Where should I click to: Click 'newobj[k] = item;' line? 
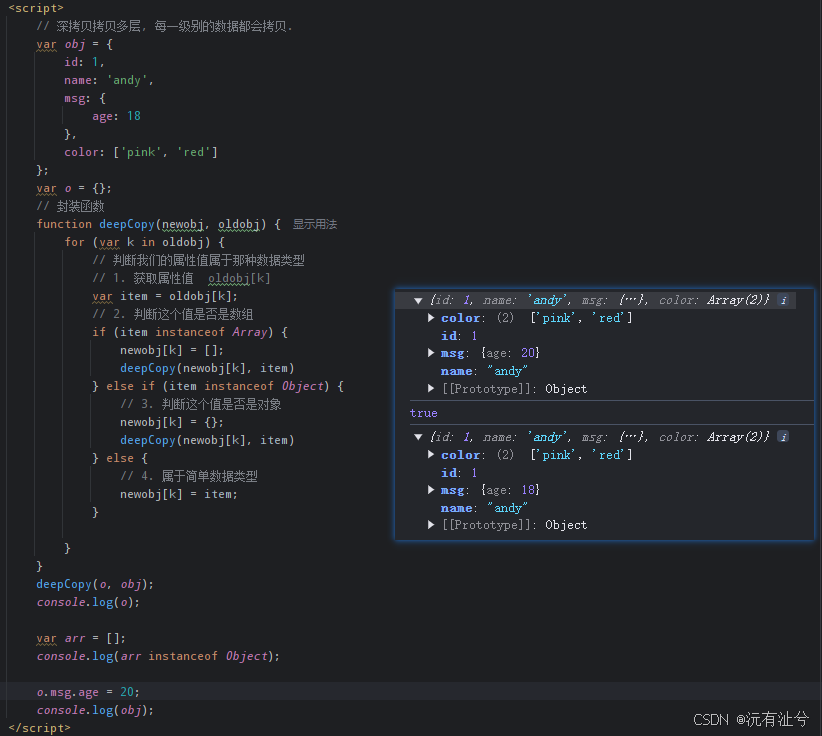tap(179, 494)
